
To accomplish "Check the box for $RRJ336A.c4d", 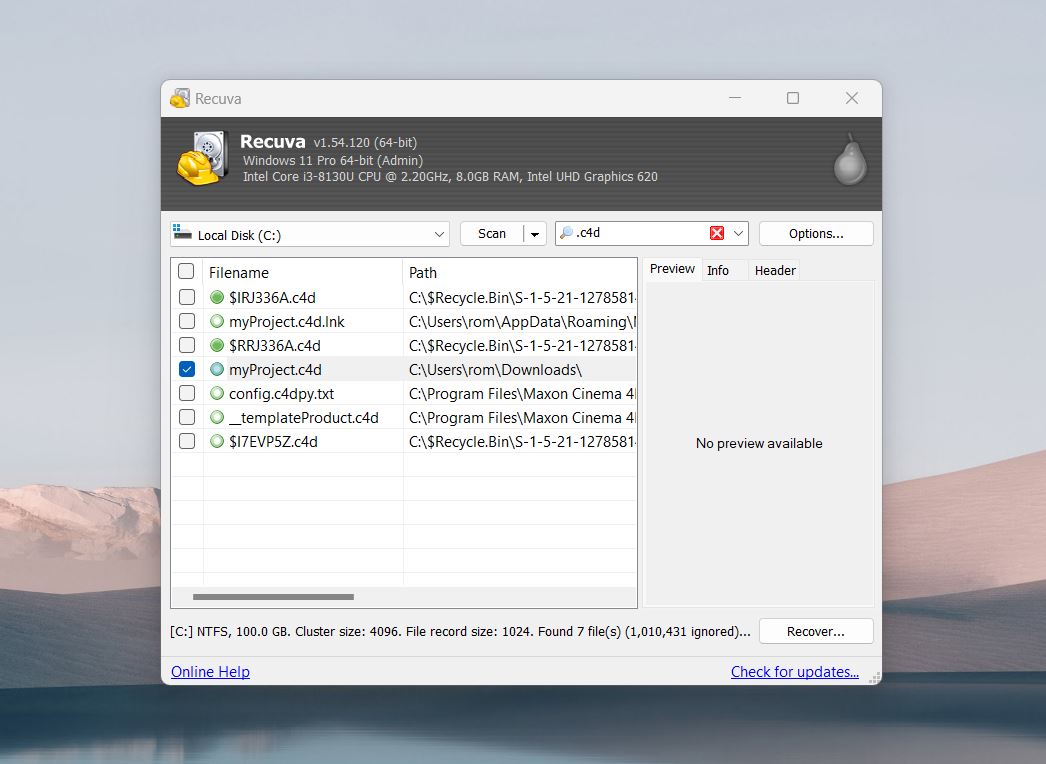I will [x=187, y=345].
